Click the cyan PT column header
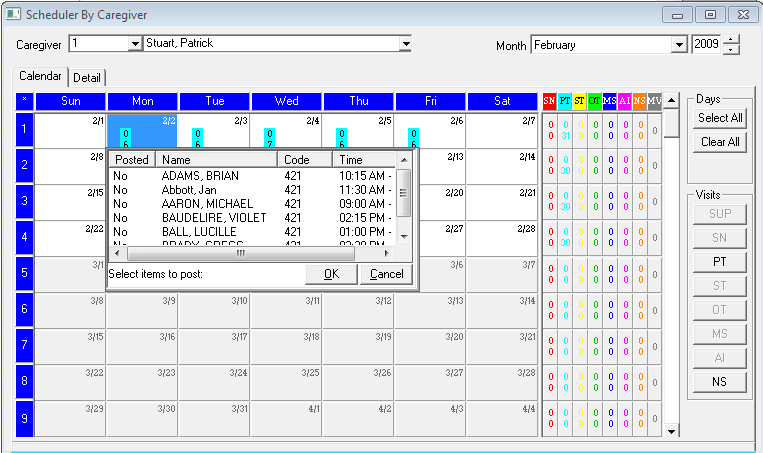This screenshot has height=453, width=763. (x=565, y=101)
